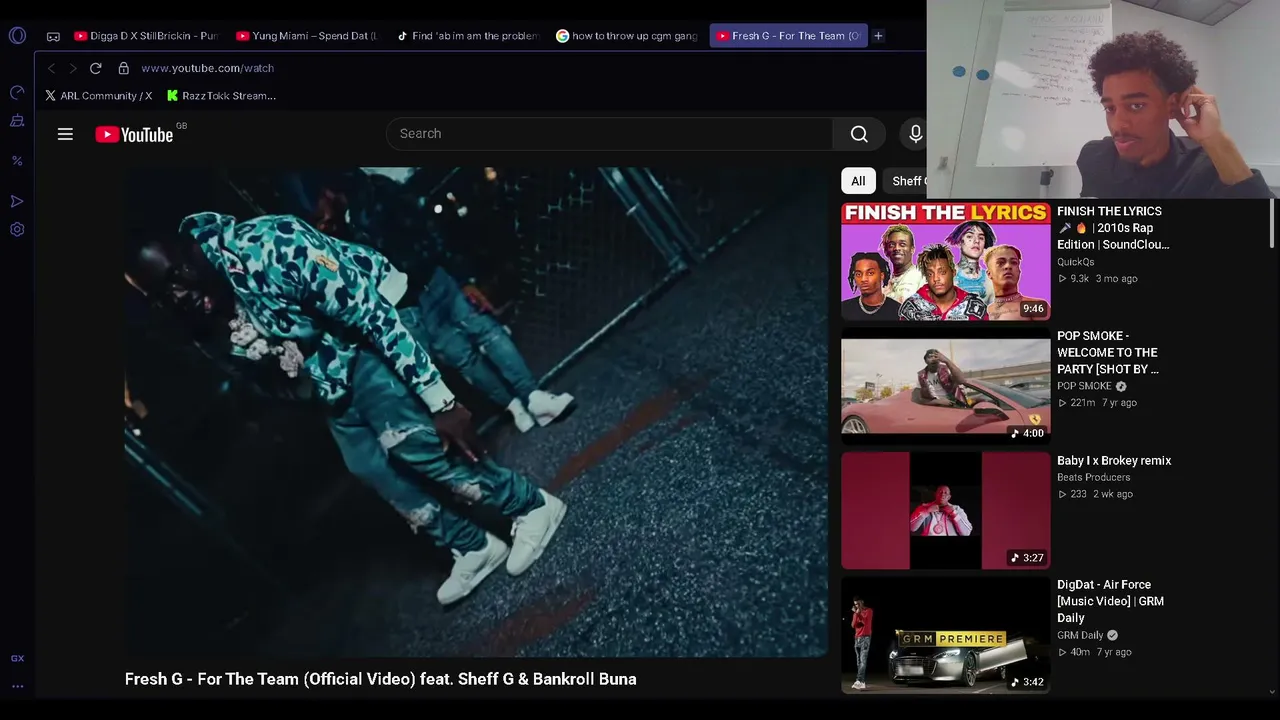Switch to Google how to throw up tab
The image size is (1280, 720).
coord(628,36)
